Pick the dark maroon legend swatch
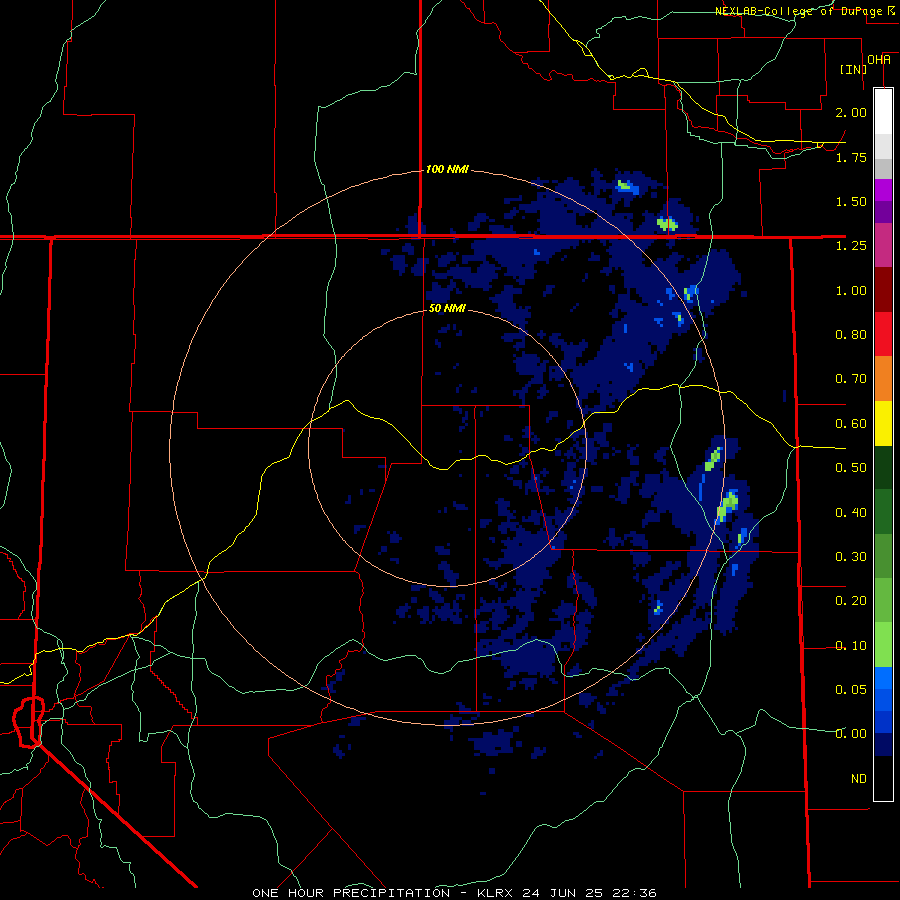The width and height of the screenshot is (900, 900). [x=883, y=289]
